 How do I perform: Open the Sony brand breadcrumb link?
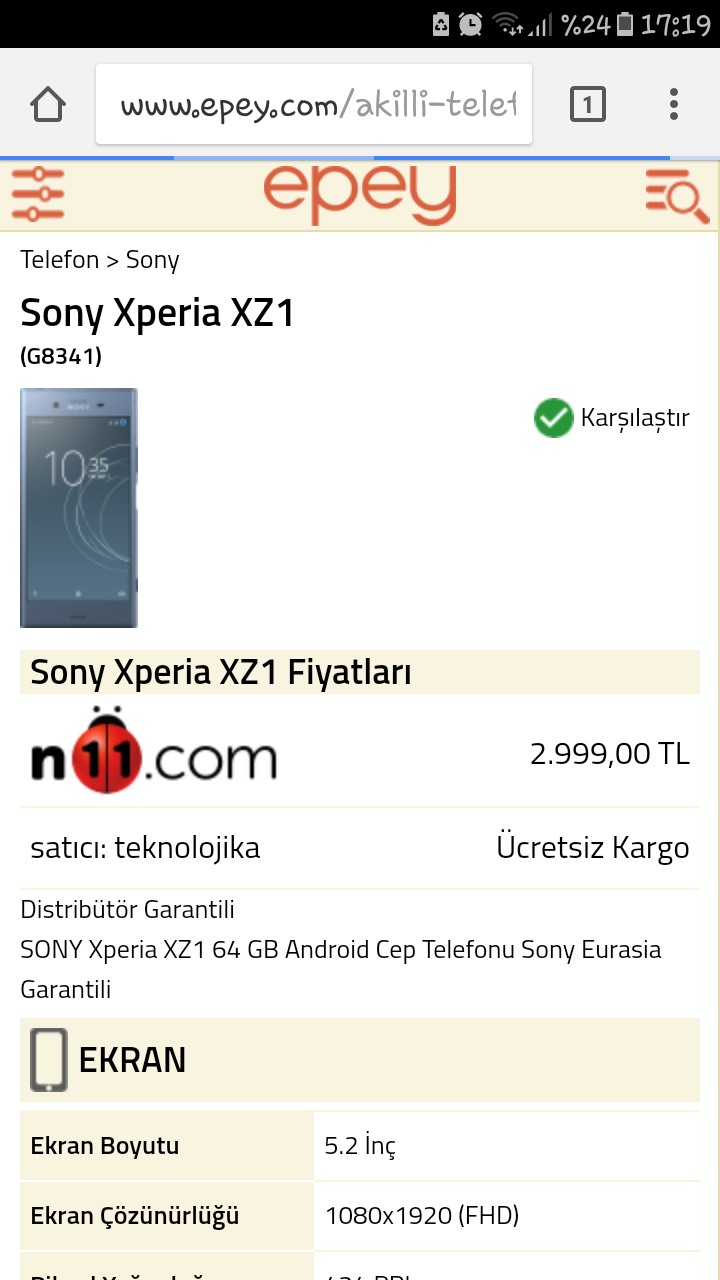click(152, 261)
